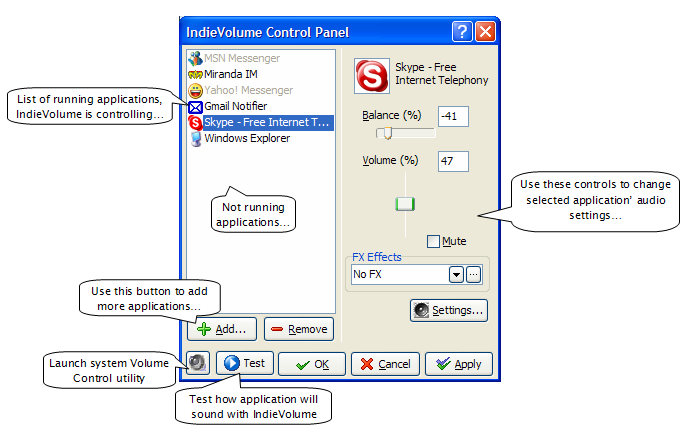Click the Yahoo! Messenger smiley icon
Viewport: 688px width, 433px height.
point(195,91)
